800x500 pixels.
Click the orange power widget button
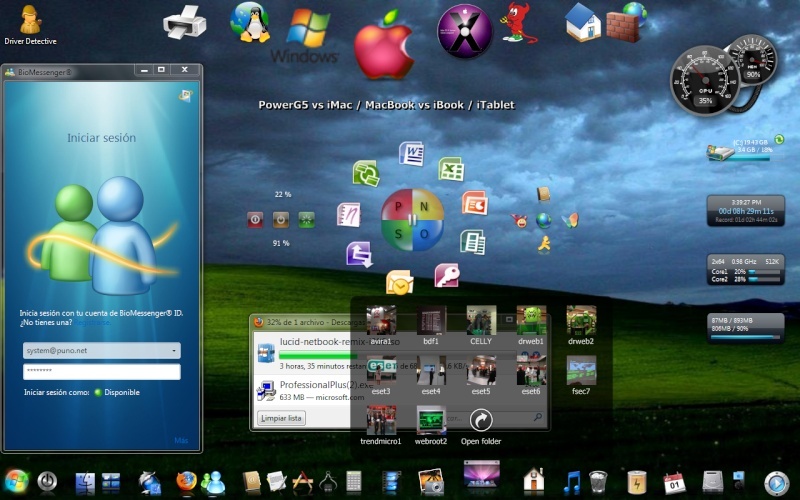click(x=281, y=220)
